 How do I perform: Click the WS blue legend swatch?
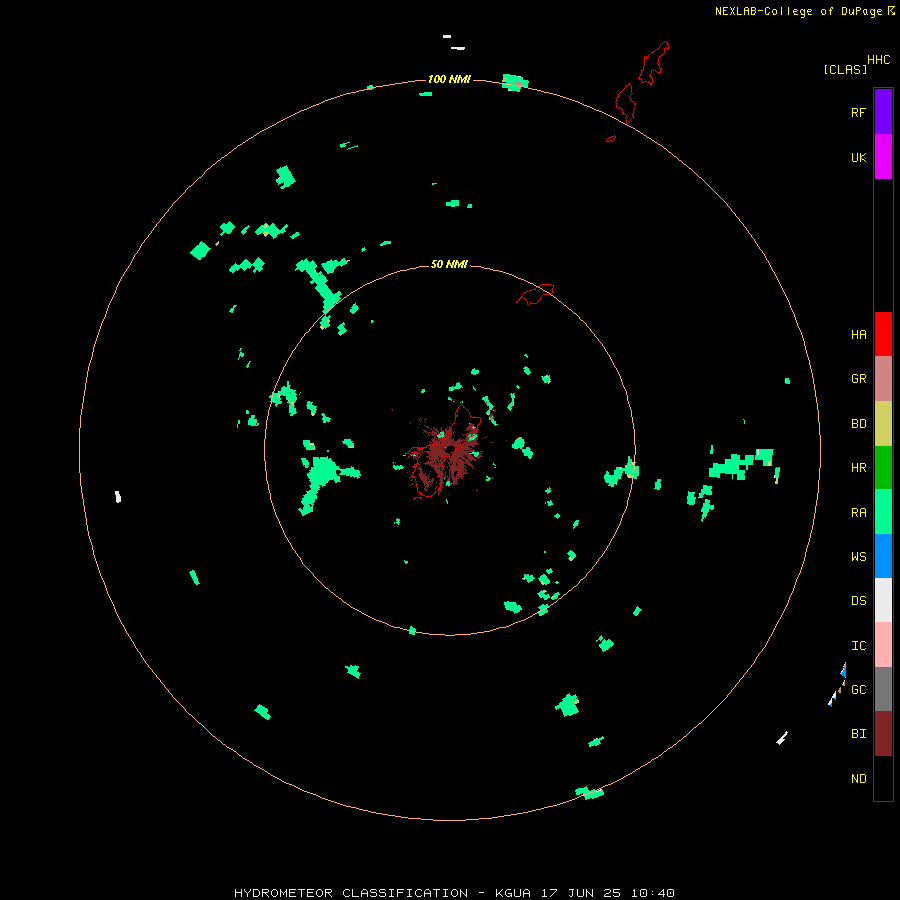tap(883, 556)
